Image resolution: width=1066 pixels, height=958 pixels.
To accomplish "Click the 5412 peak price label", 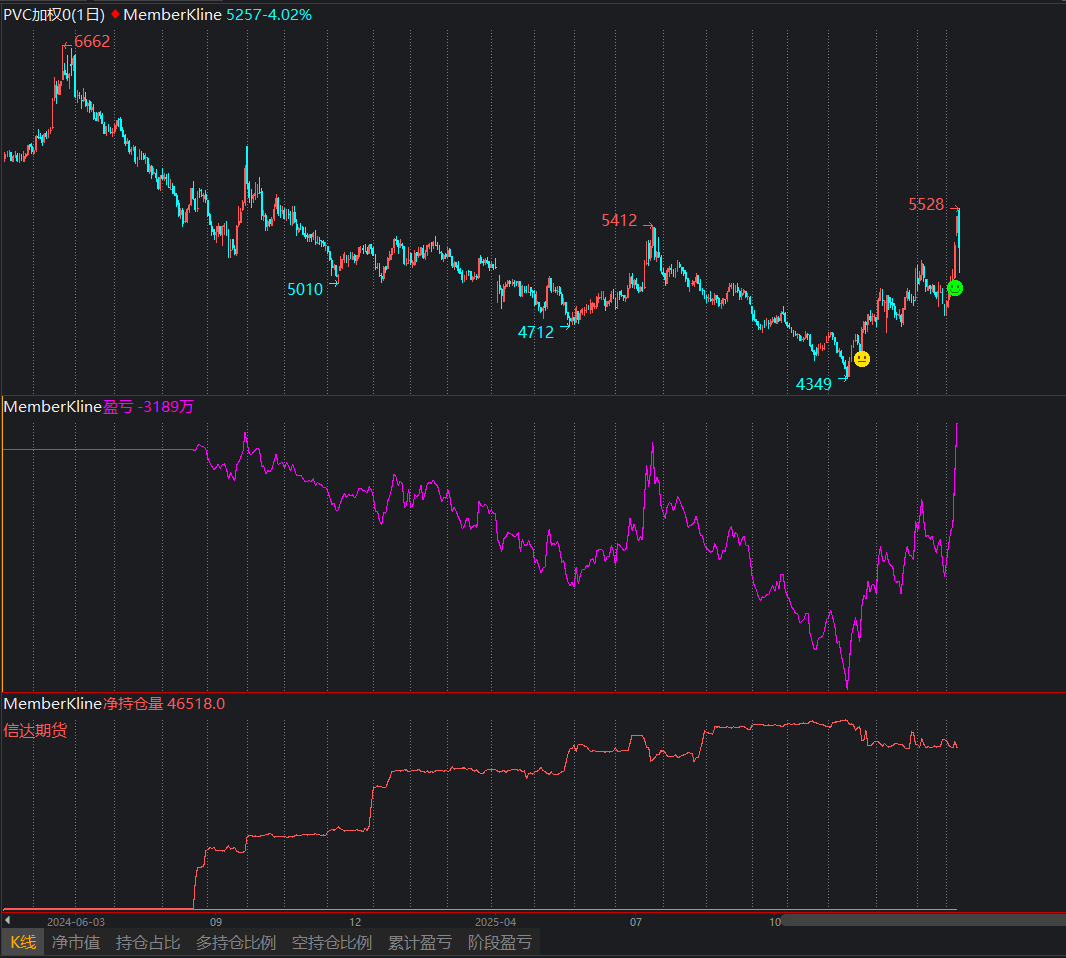I will click(x=619, y=220).
